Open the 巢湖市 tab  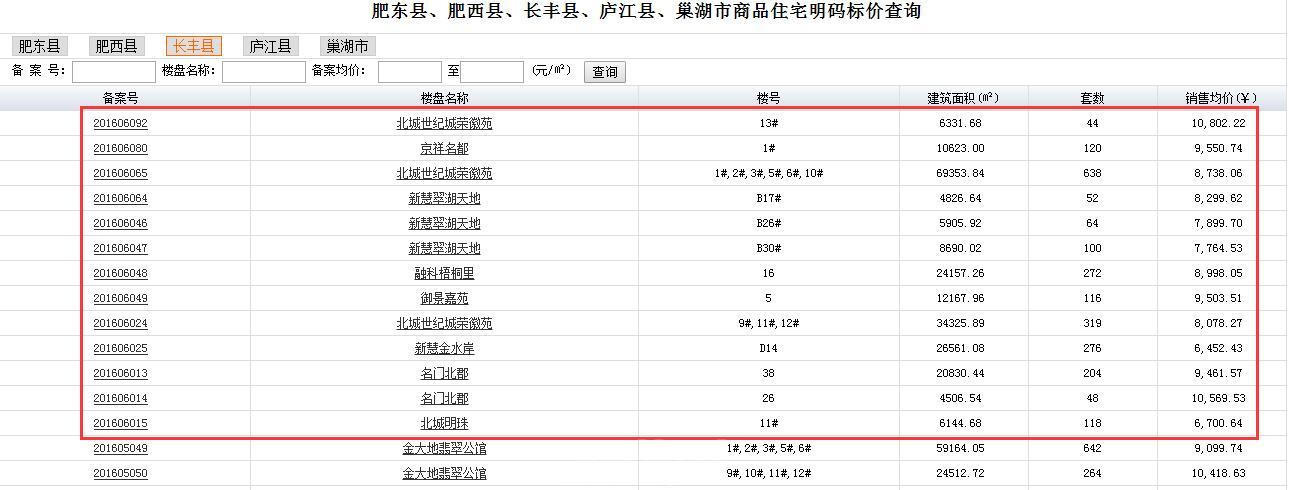coord(347,46)
